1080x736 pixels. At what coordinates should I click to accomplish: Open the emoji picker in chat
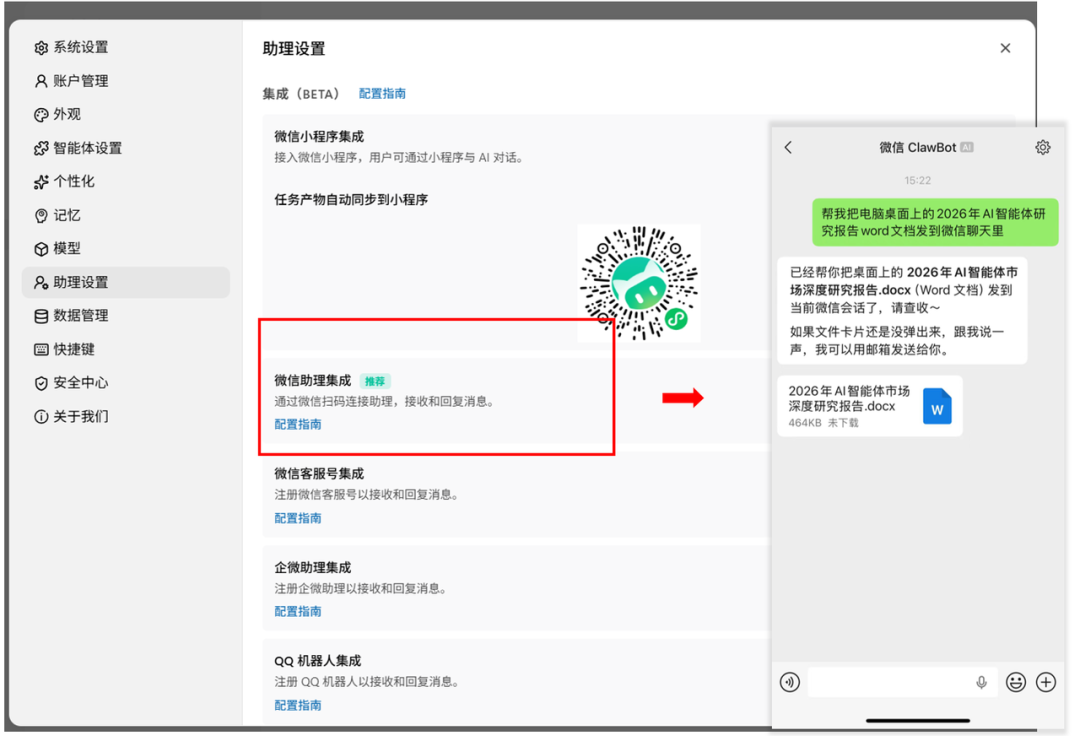click(x=1015, y=682)
